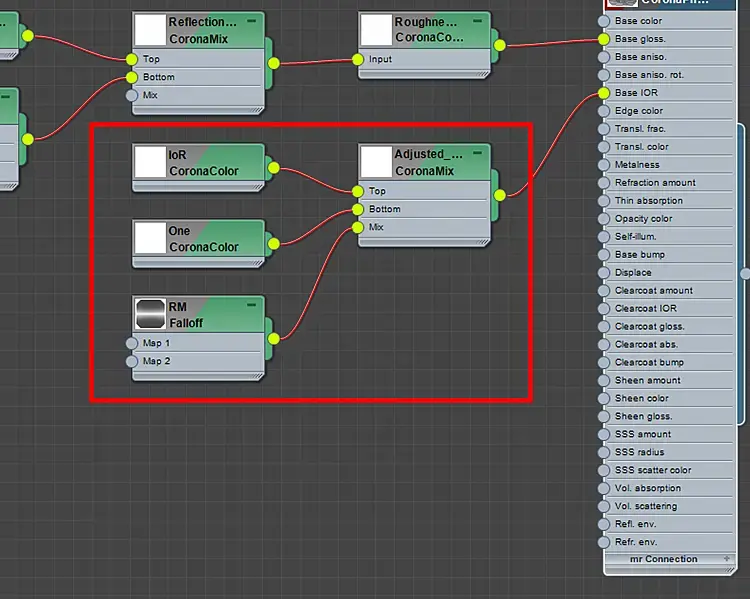750x599 pixels.
Task: Click the Self-illum. slot label
Action: tap(635, 237)
